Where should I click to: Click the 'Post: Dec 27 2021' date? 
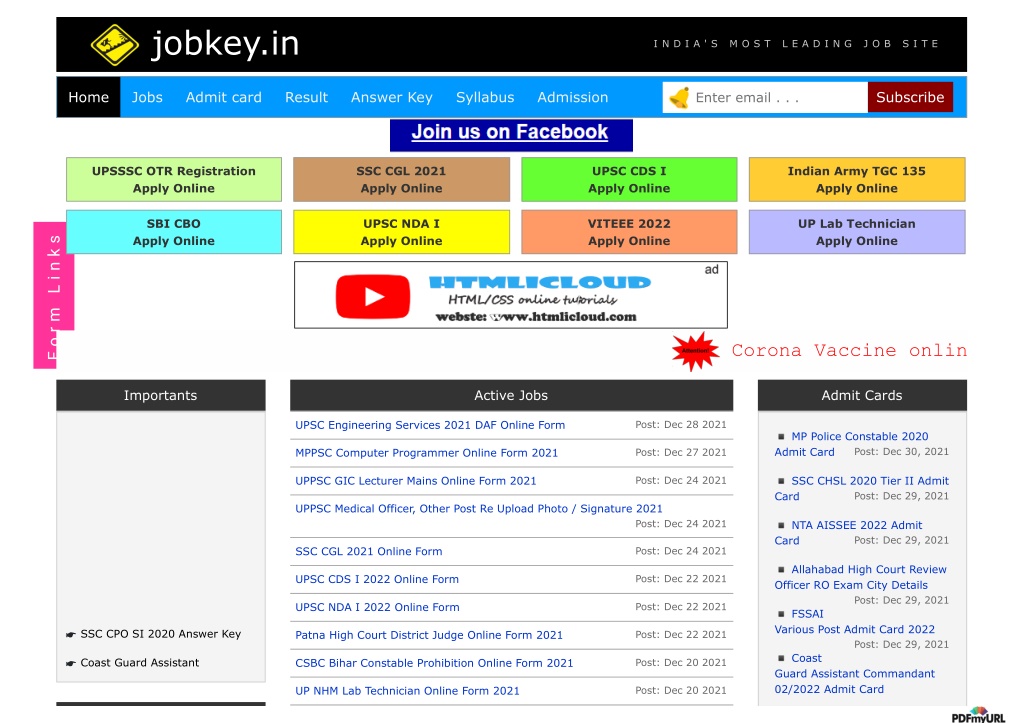(x=680, y=453)
